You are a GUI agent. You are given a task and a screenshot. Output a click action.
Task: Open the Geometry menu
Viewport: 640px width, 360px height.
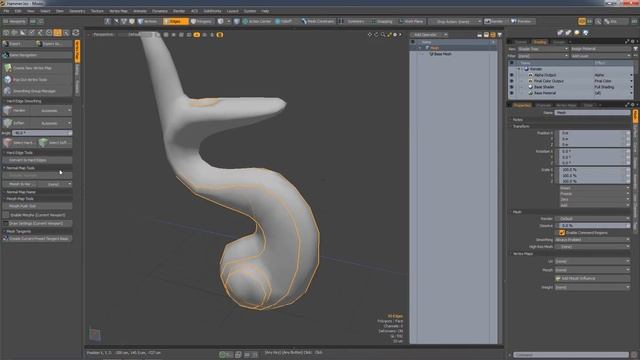point(77,11)
